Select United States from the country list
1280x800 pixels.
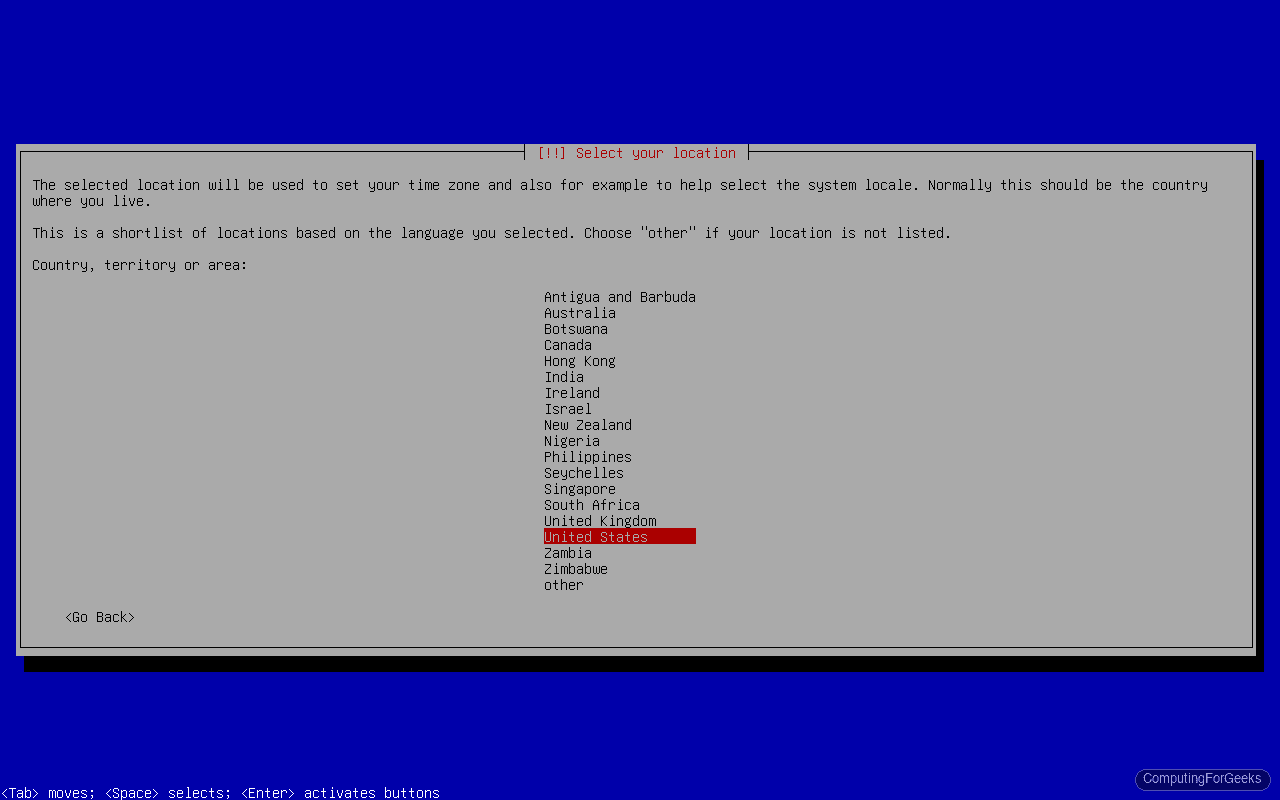(595, 536)
